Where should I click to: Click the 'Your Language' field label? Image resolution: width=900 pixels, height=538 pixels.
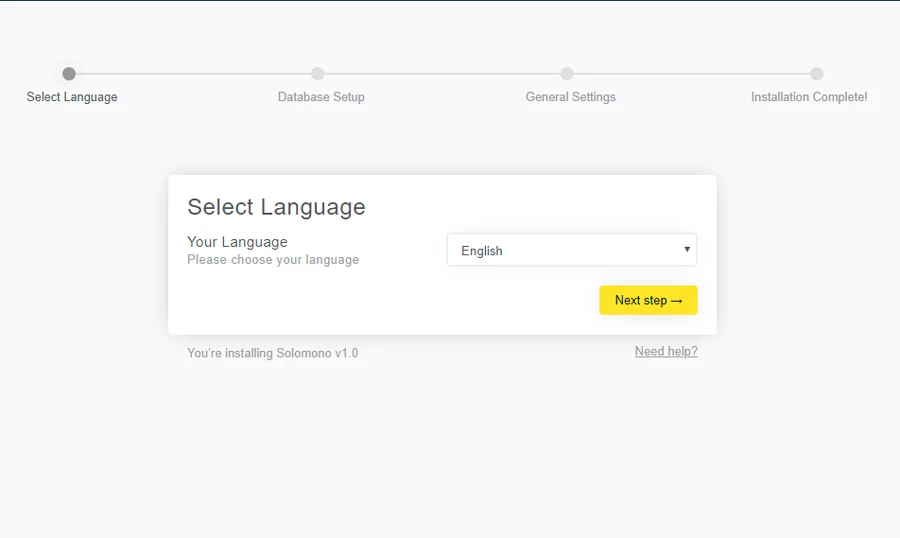click(x=237, y=242)
